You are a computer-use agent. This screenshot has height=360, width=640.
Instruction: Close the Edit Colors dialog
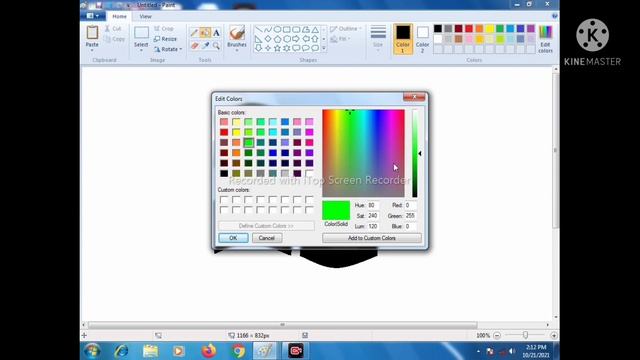[414, 97]
